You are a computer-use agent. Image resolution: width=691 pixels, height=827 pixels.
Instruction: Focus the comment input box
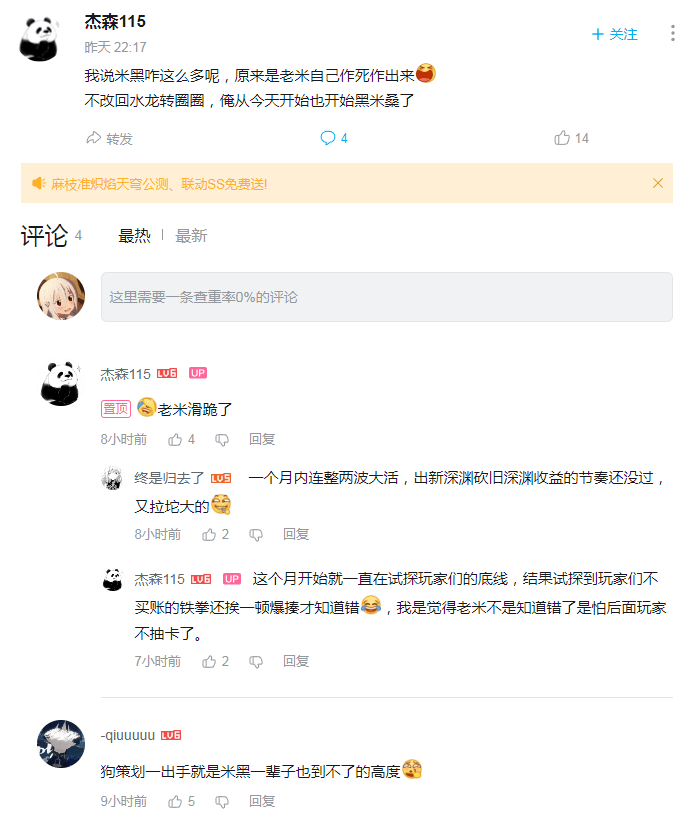click(387, 297)
